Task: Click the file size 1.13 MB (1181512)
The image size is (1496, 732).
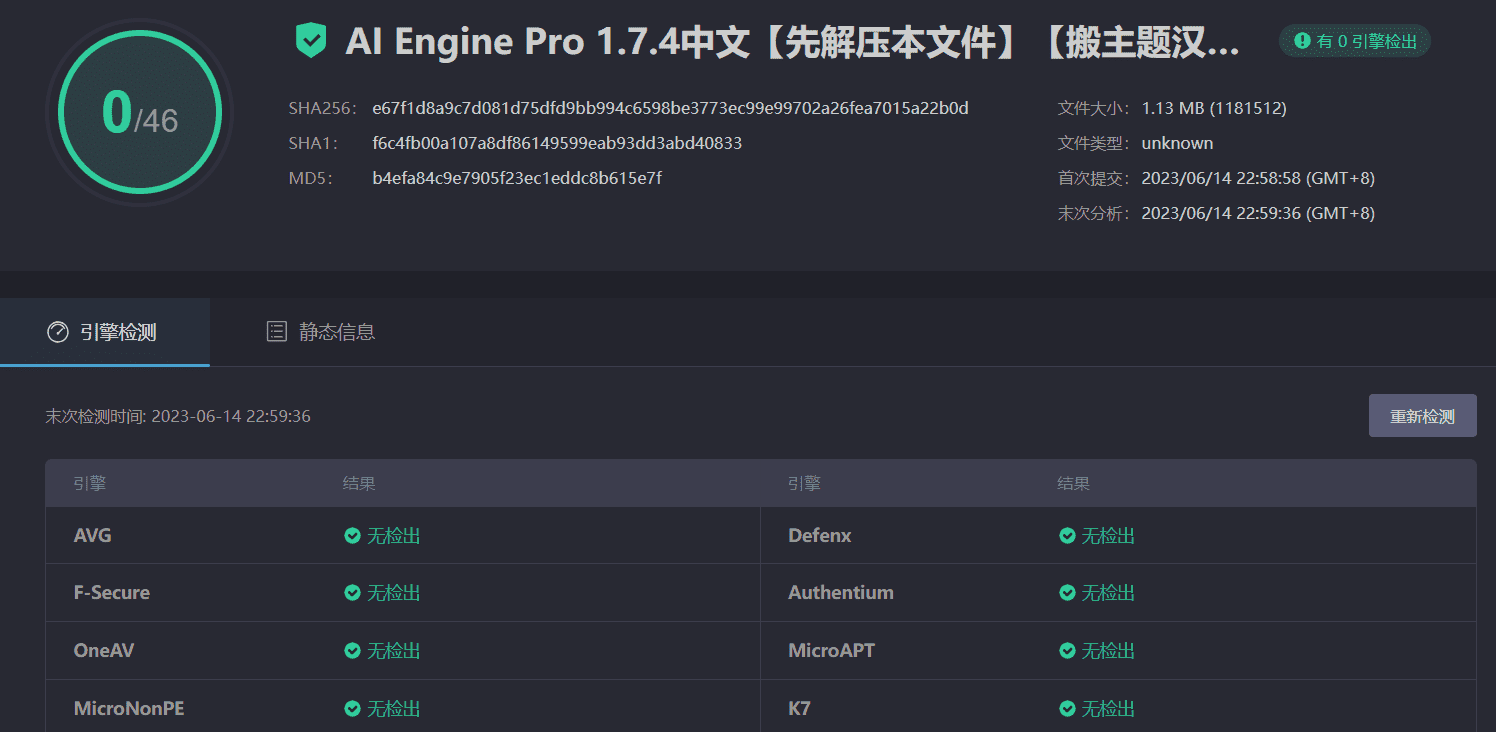Action: (x=1214, y=108)
